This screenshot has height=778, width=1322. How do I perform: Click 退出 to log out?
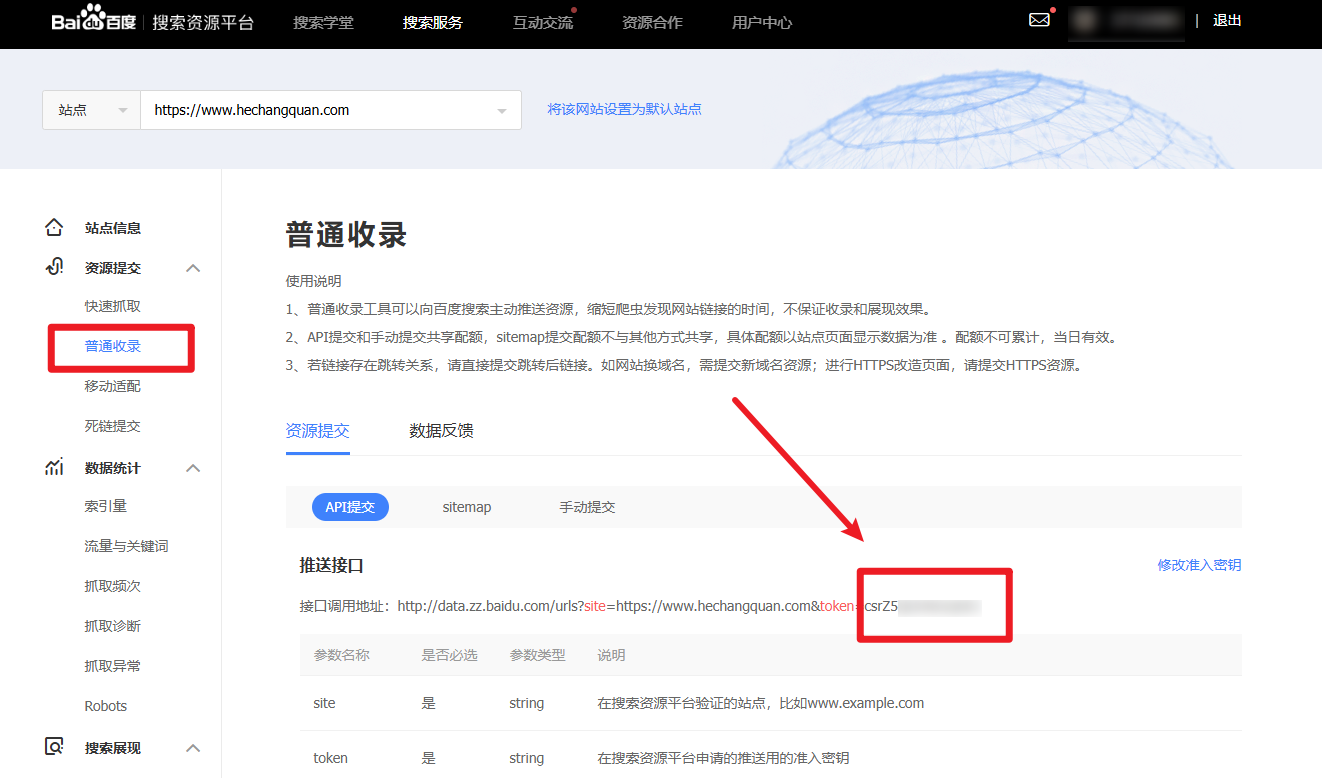pos(1227,20)
